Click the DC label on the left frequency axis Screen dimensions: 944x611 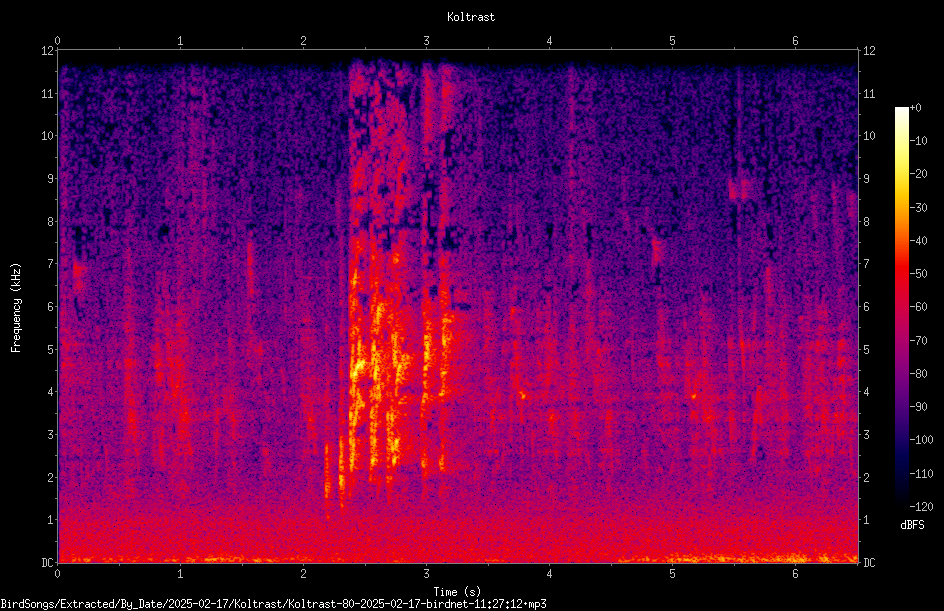click(x=48, y=562)
